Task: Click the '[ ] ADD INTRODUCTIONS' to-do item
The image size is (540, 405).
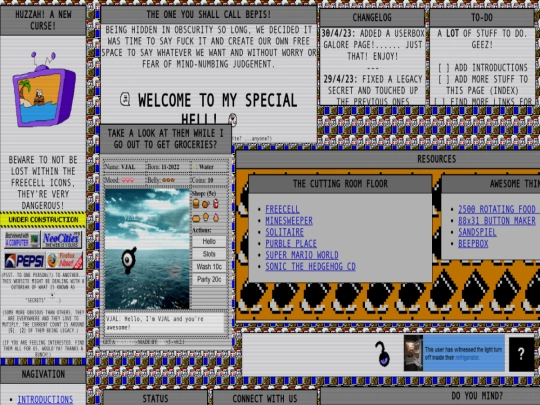Action: coord(482,68)
